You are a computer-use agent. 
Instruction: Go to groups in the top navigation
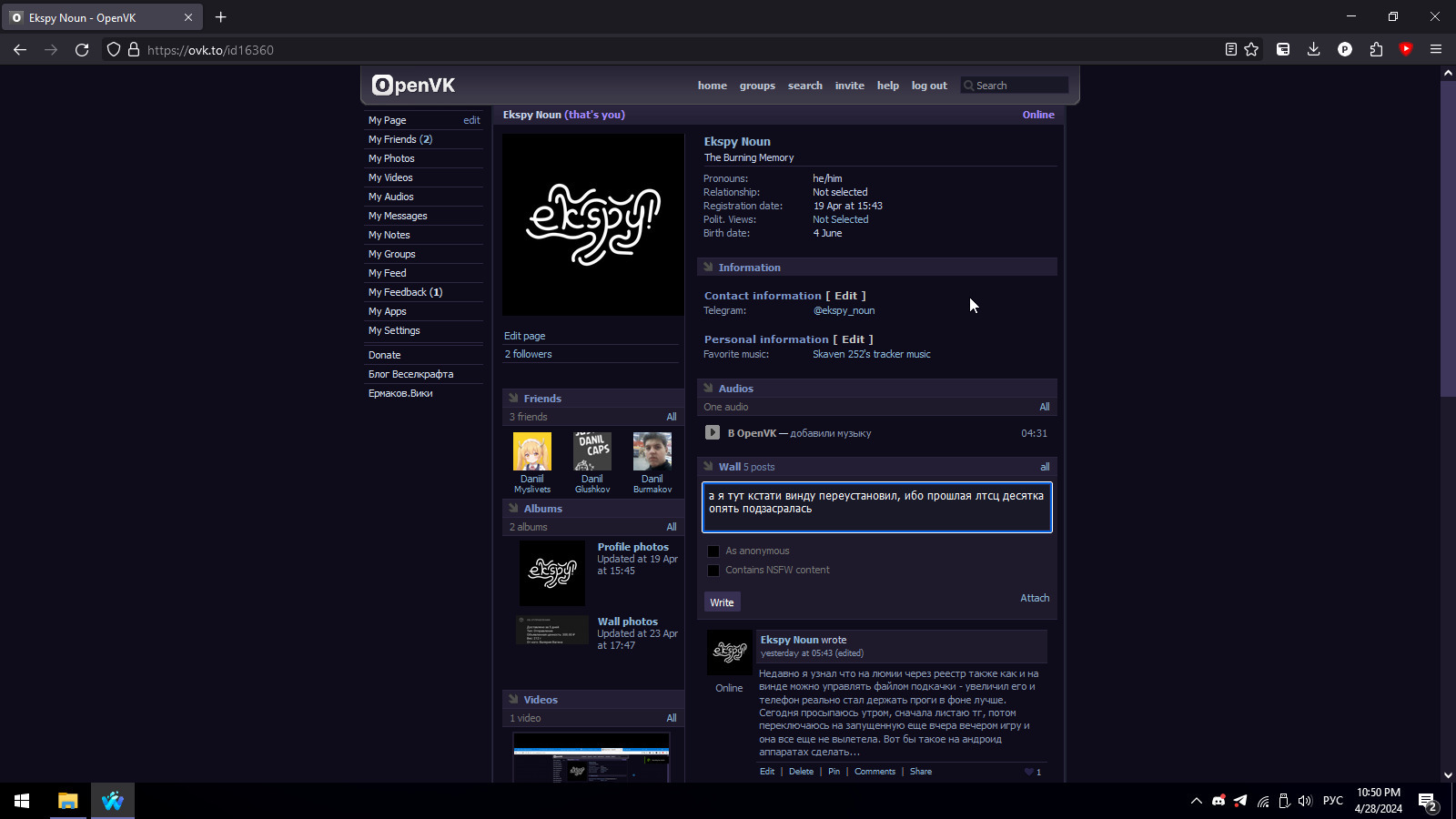(757, 86)
